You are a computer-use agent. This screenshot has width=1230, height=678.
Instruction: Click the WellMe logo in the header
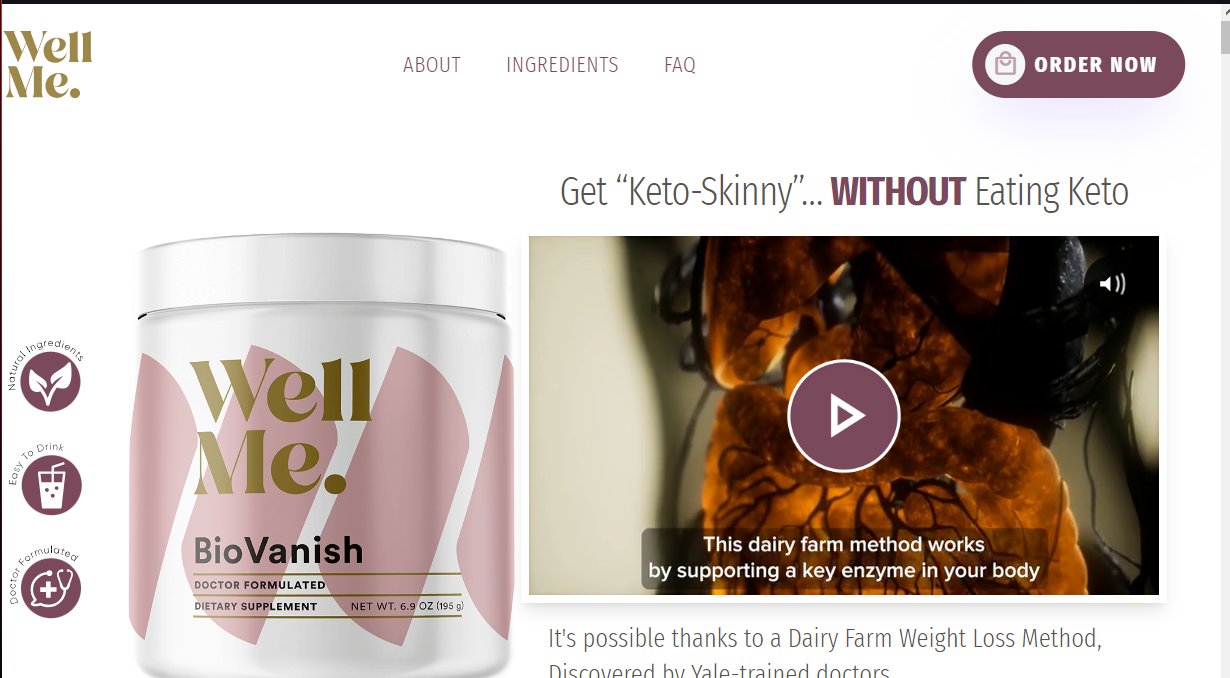pyautogui.click(x=47, y=64)
